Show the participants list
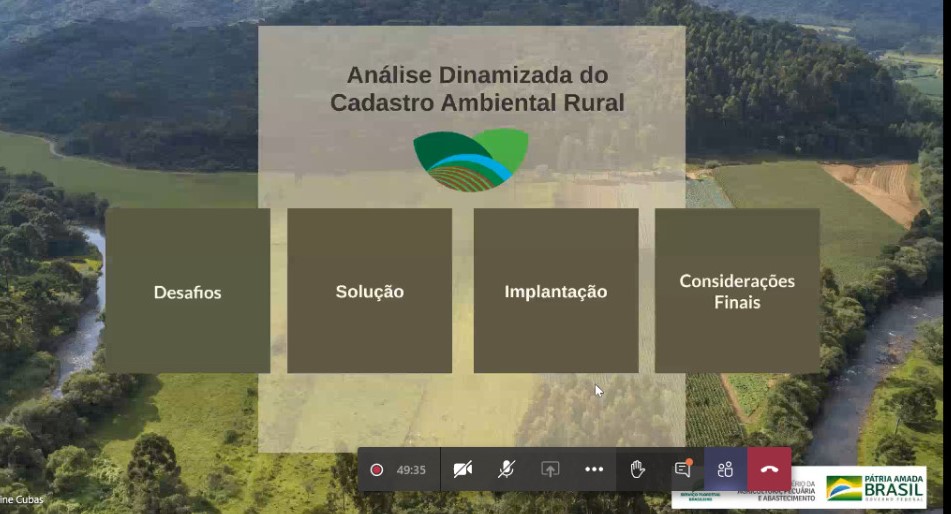 (x=725, y=469)
